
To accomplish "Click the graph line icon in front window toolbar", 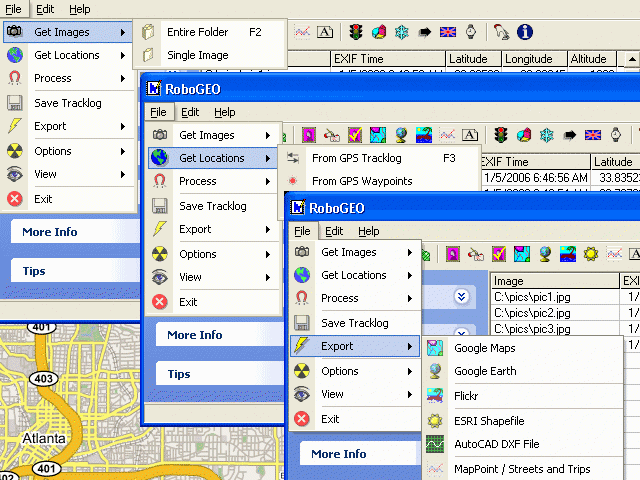I will (614, 254).
